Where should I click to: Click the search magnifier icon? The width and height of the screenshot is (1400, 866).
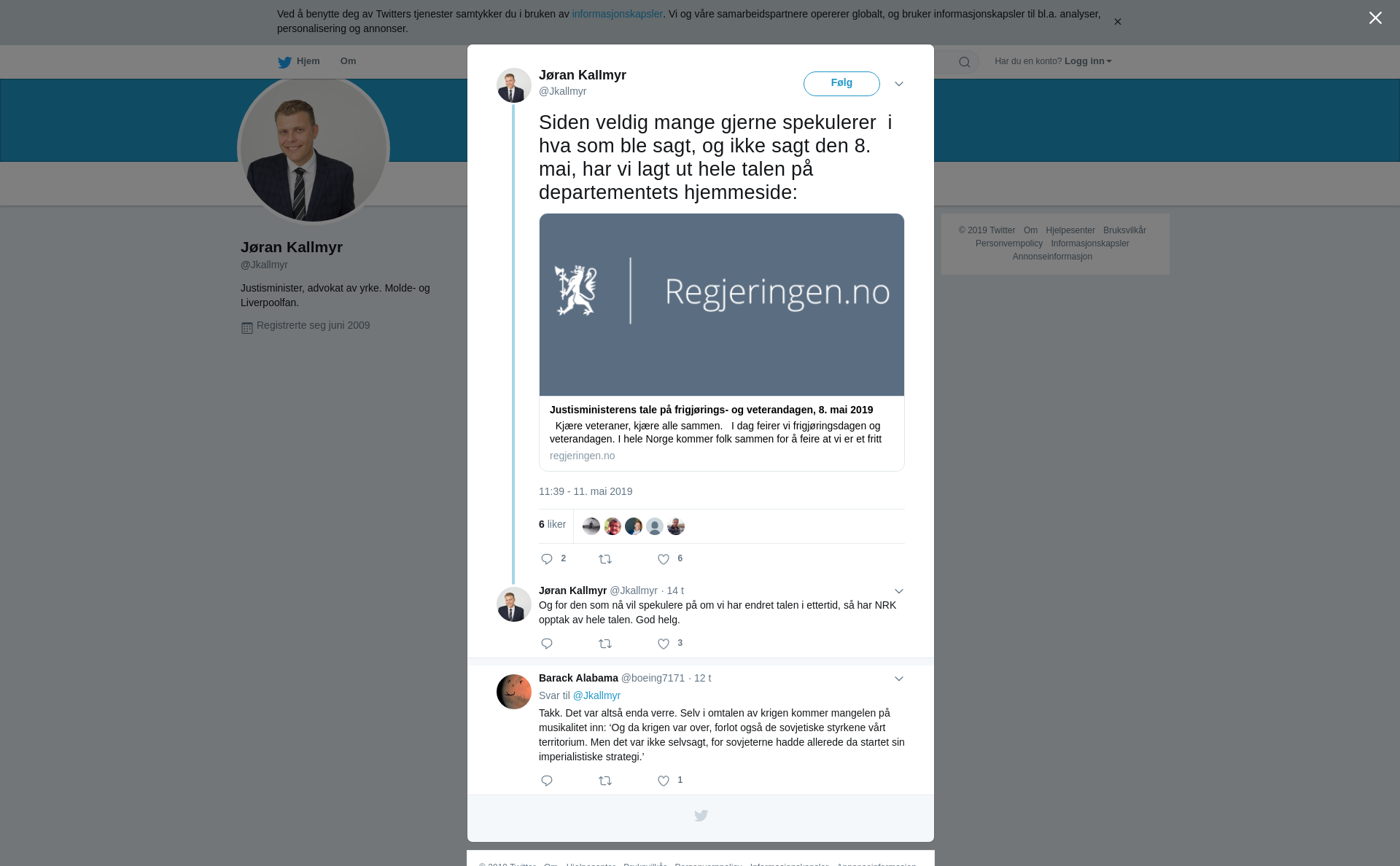point(964,62)
